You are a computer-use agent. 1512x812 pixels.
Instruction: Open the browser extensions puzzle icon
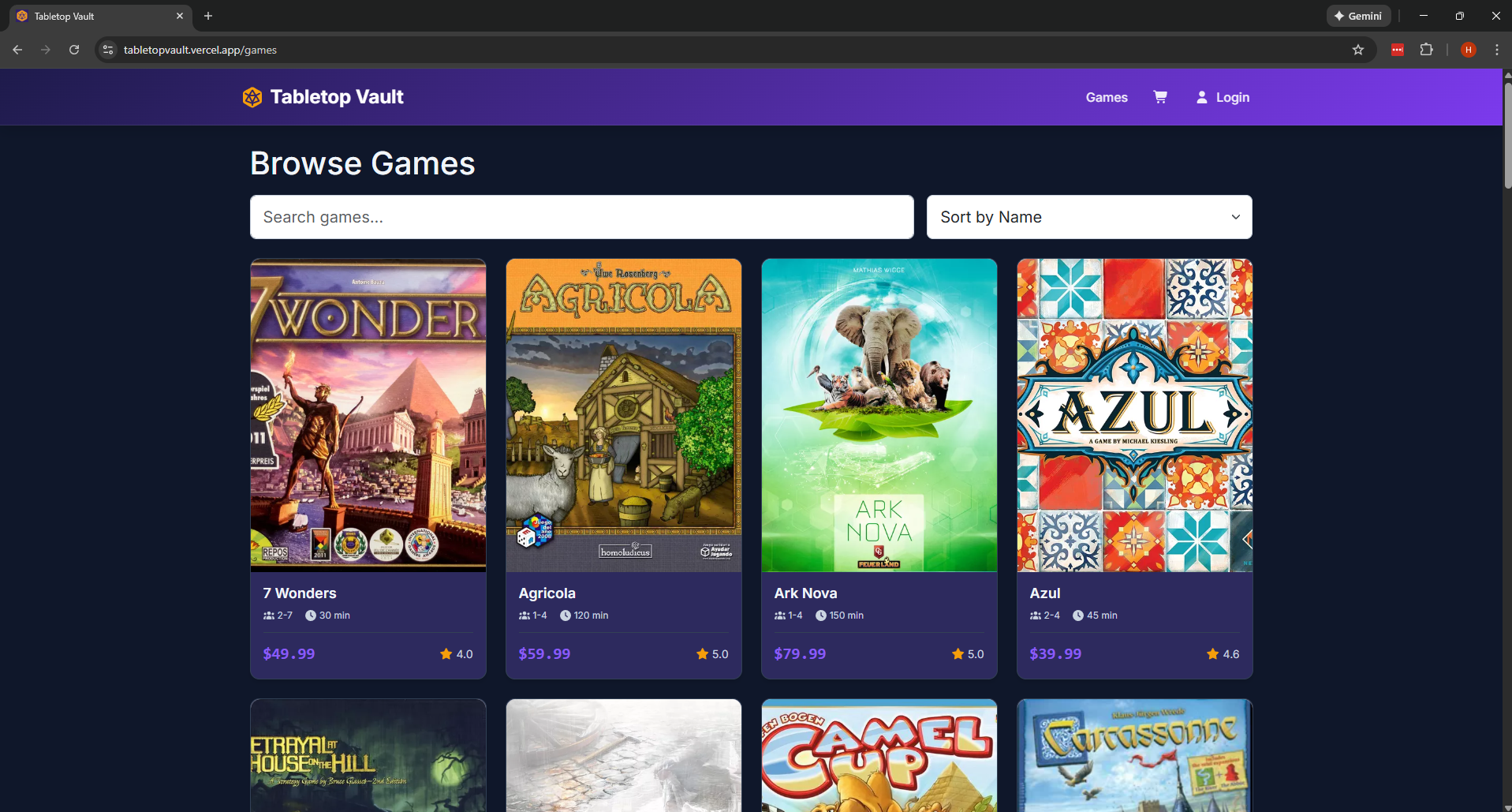[x=1427, y=50]
